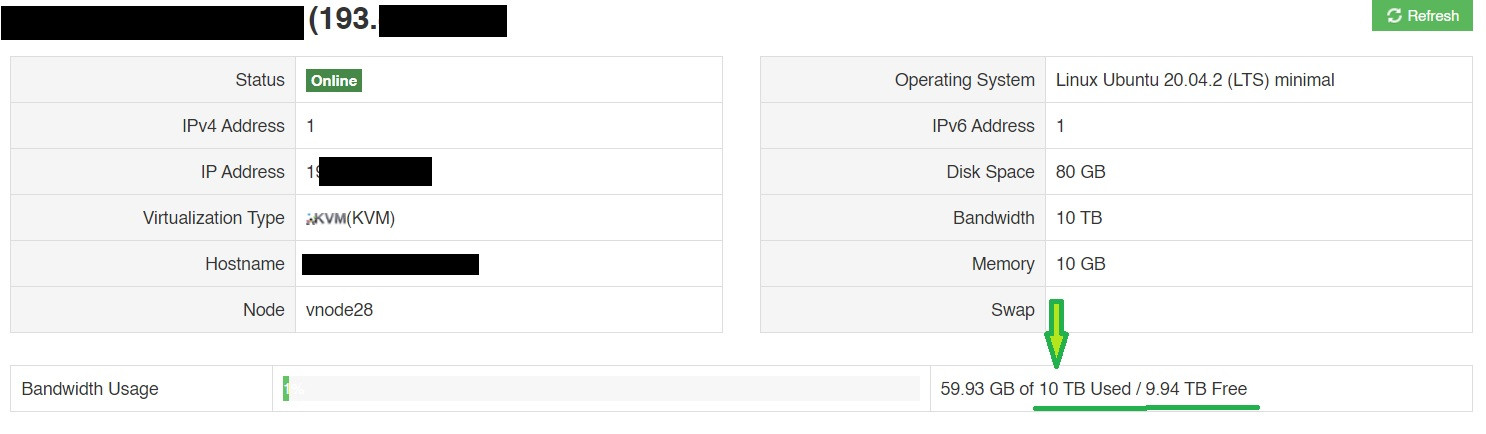Click the IPv4 Address count value
Screen dimensions: 1486x434
point(311,126)
